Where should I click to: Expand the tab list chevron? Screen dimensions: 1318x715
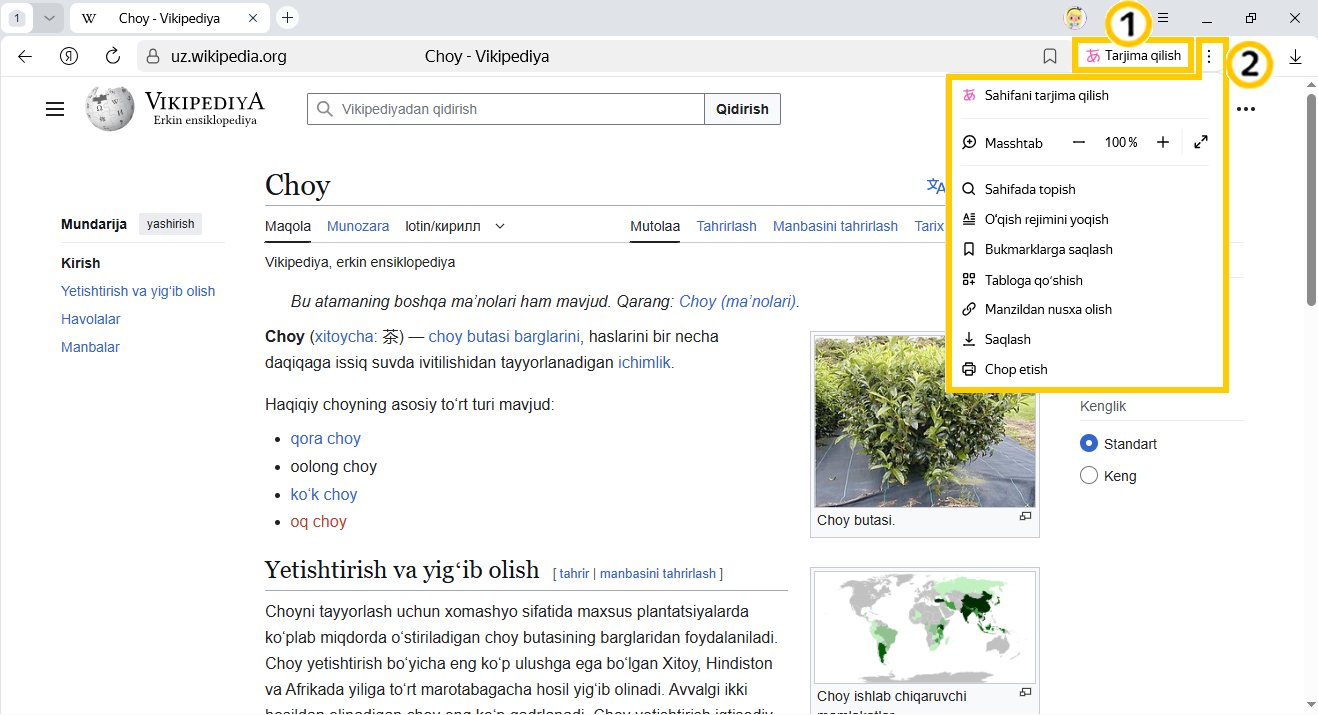tap(48, 18)
